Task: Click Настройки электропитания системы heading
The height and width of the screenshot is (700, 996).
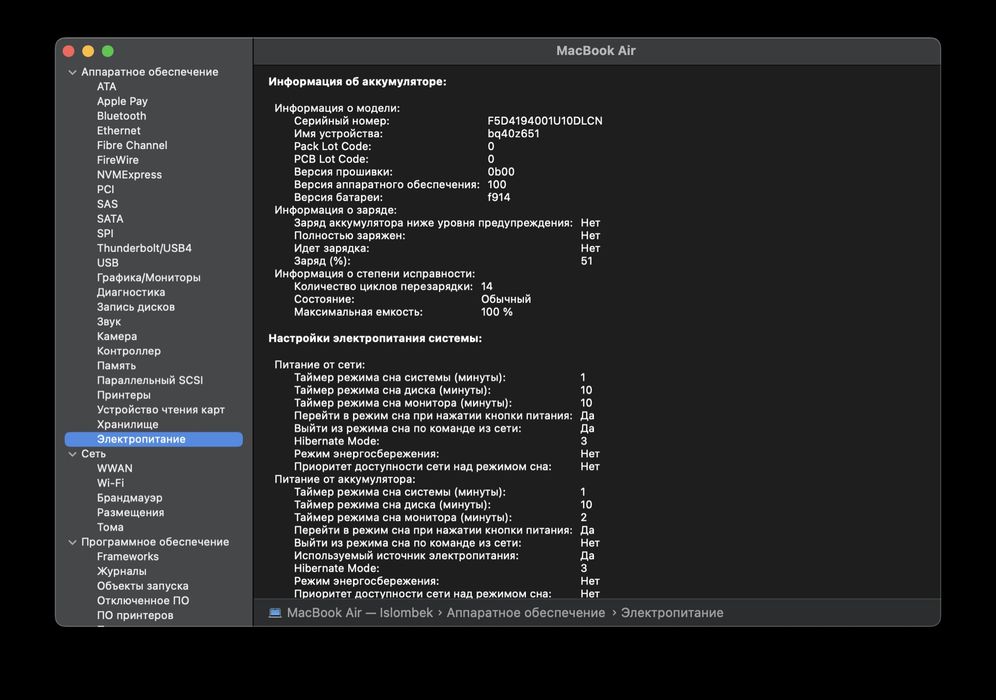Action: click(375, 338)
